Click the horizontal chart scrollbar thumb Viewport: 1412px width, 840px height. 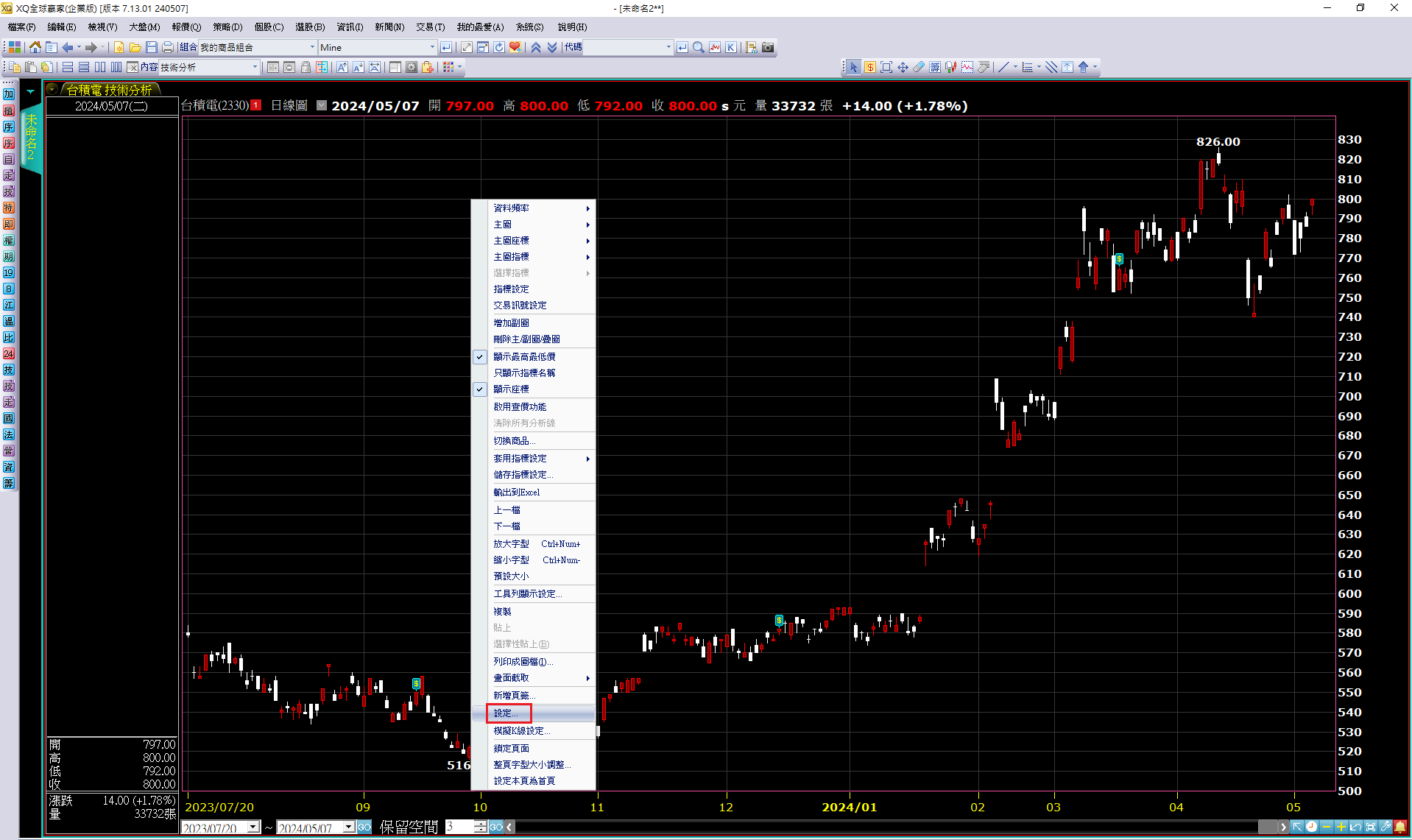tap(1267, 827)
